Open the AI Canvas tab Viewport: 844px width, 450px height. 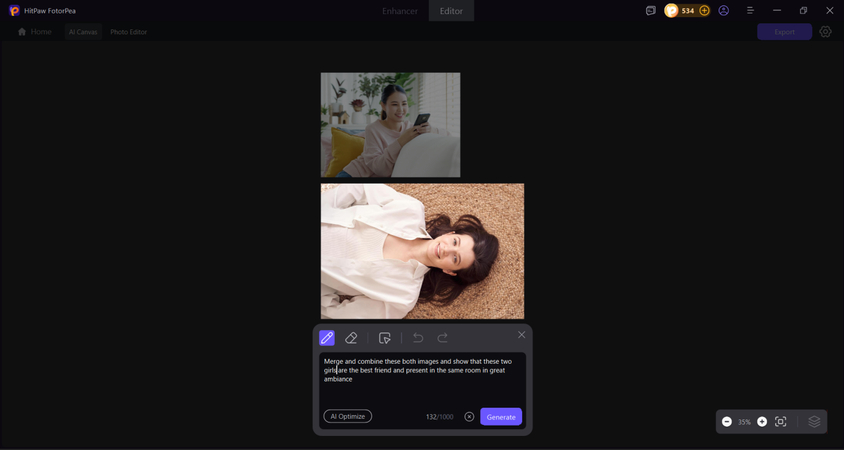[83, 32]
